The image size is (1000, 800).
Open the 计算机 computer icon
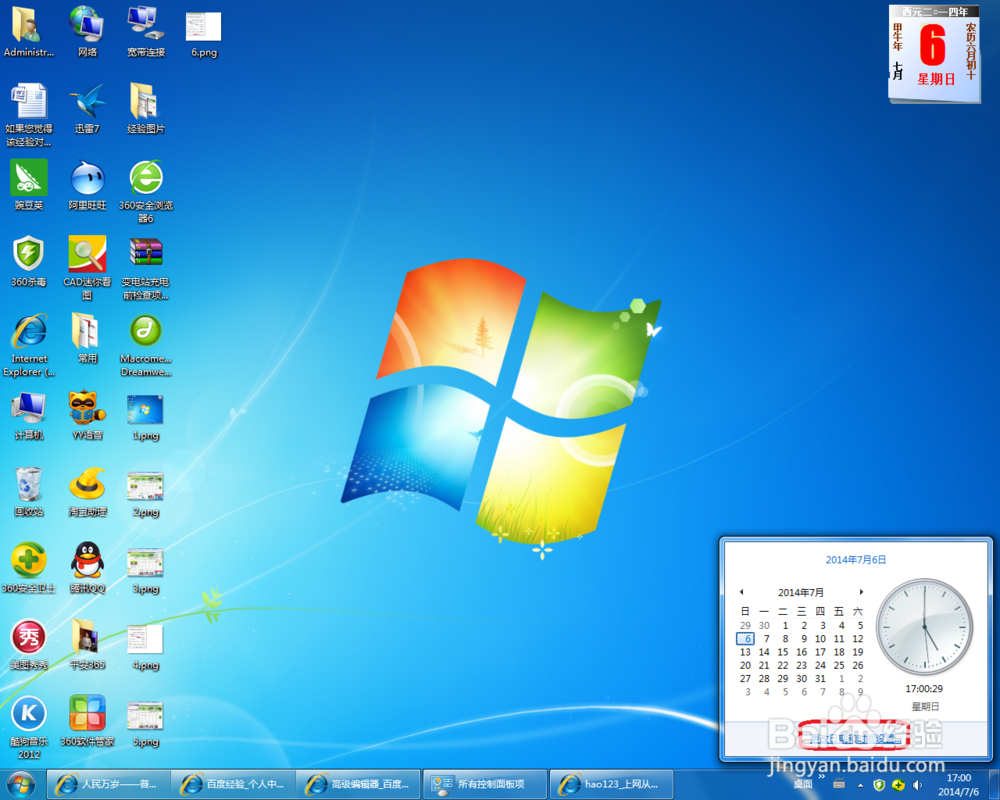(x=29, y=416)
